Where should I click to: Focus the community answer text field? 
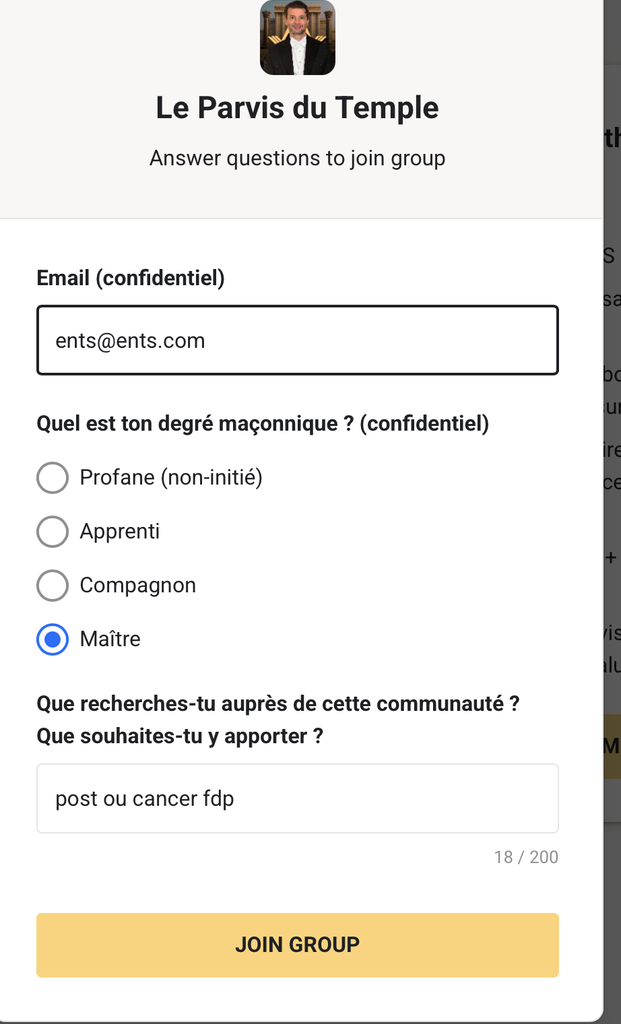pos(297,798)
